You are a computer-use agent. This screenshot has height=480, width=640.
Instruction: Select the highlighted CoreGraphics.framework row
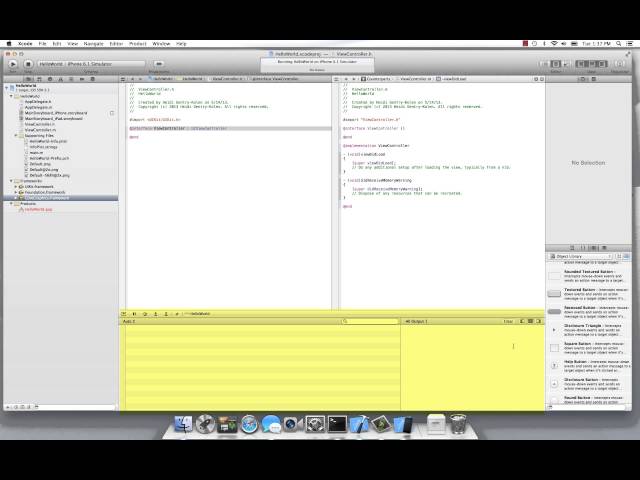click(61, 198)
